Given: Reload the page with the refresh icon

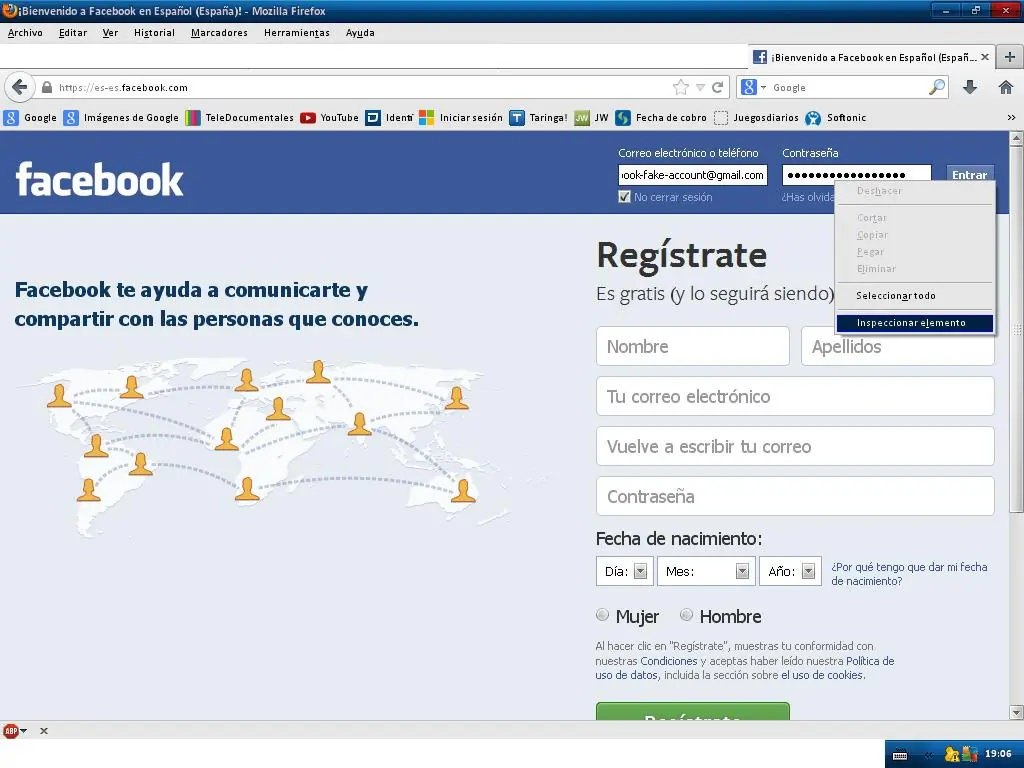Looking at the screenshot, I should pos(718,87).
